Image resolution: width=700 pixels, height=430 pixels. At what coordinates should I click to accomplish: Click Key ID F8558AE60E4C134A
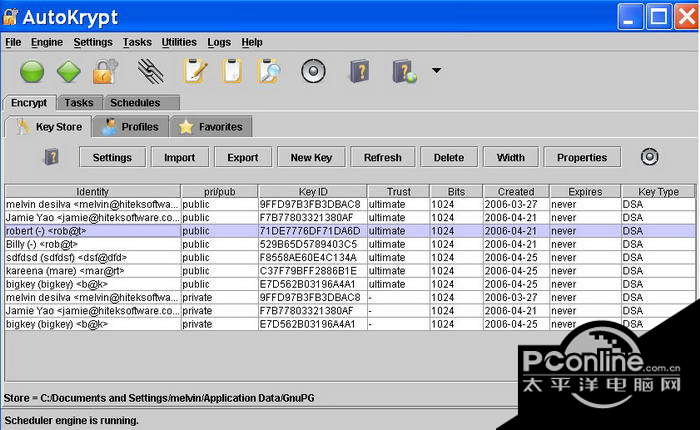(308, 258)
